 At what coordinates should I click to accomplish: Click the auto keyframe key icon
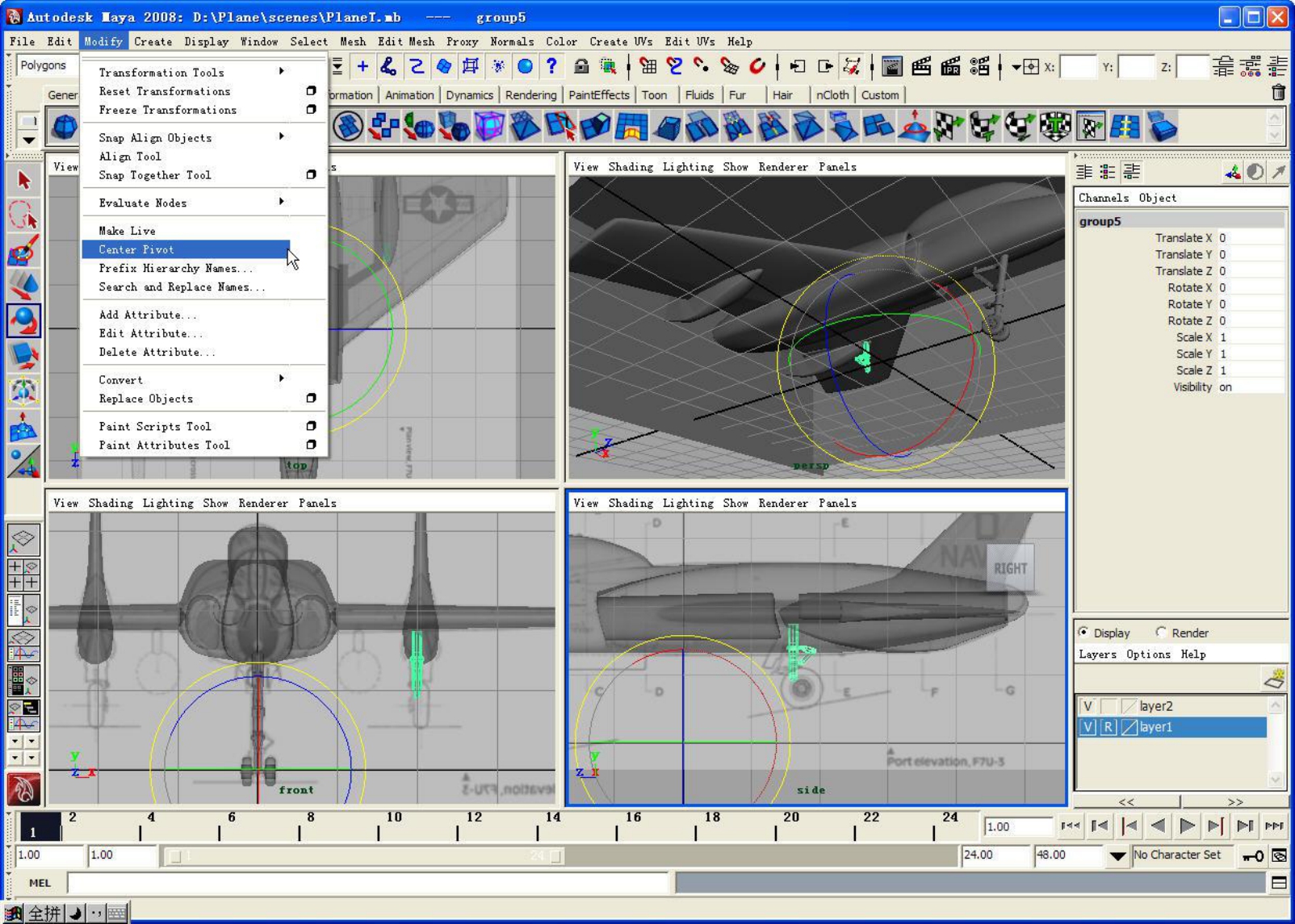tap(1254, 855)
